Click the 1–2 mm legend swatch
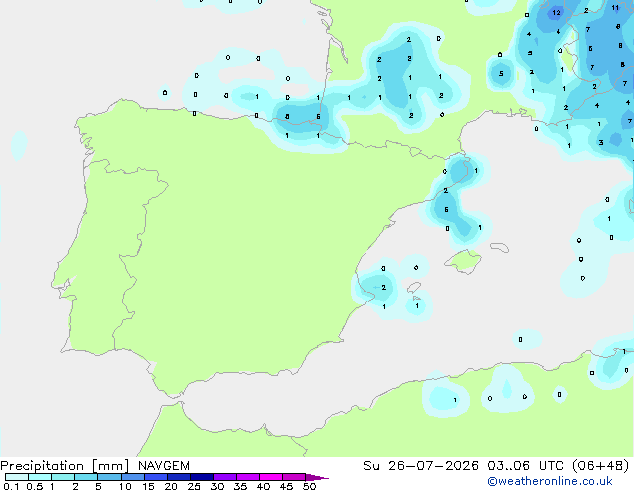The image size is (634, 490). 63,477
